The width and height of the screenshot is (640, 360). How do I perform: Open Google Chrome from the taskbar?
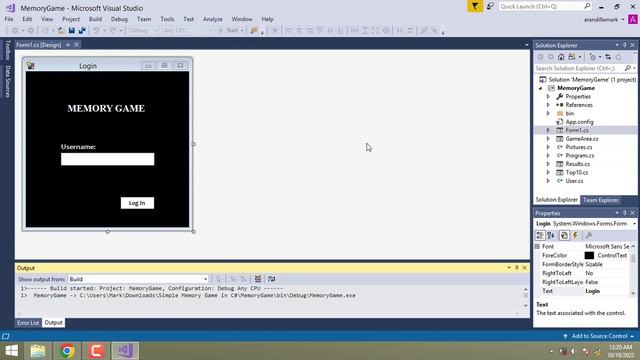coord(67,351)
